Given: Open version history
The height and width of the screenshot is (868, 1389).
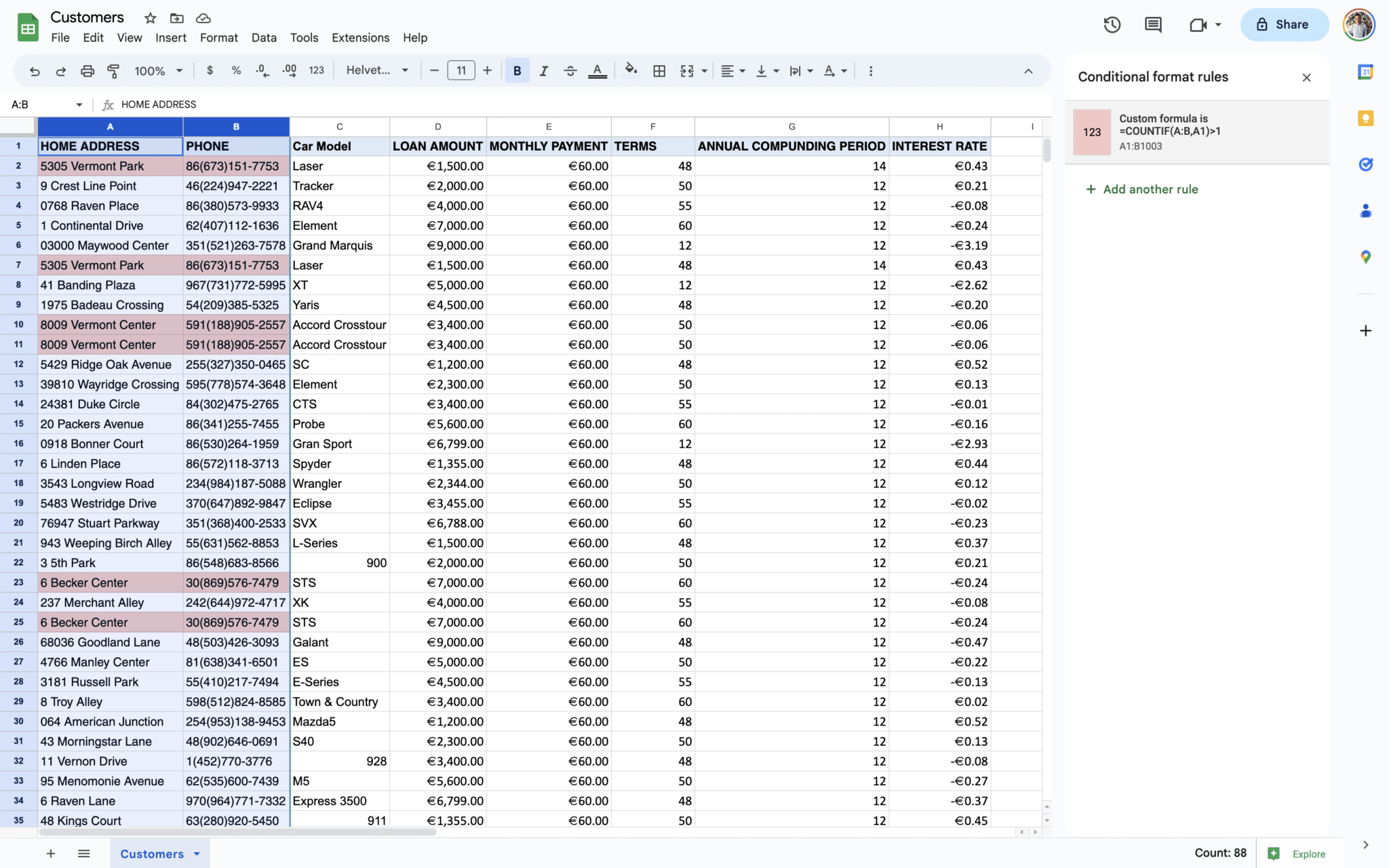Looking at the screenshot, I should [x=1112, y=24].
